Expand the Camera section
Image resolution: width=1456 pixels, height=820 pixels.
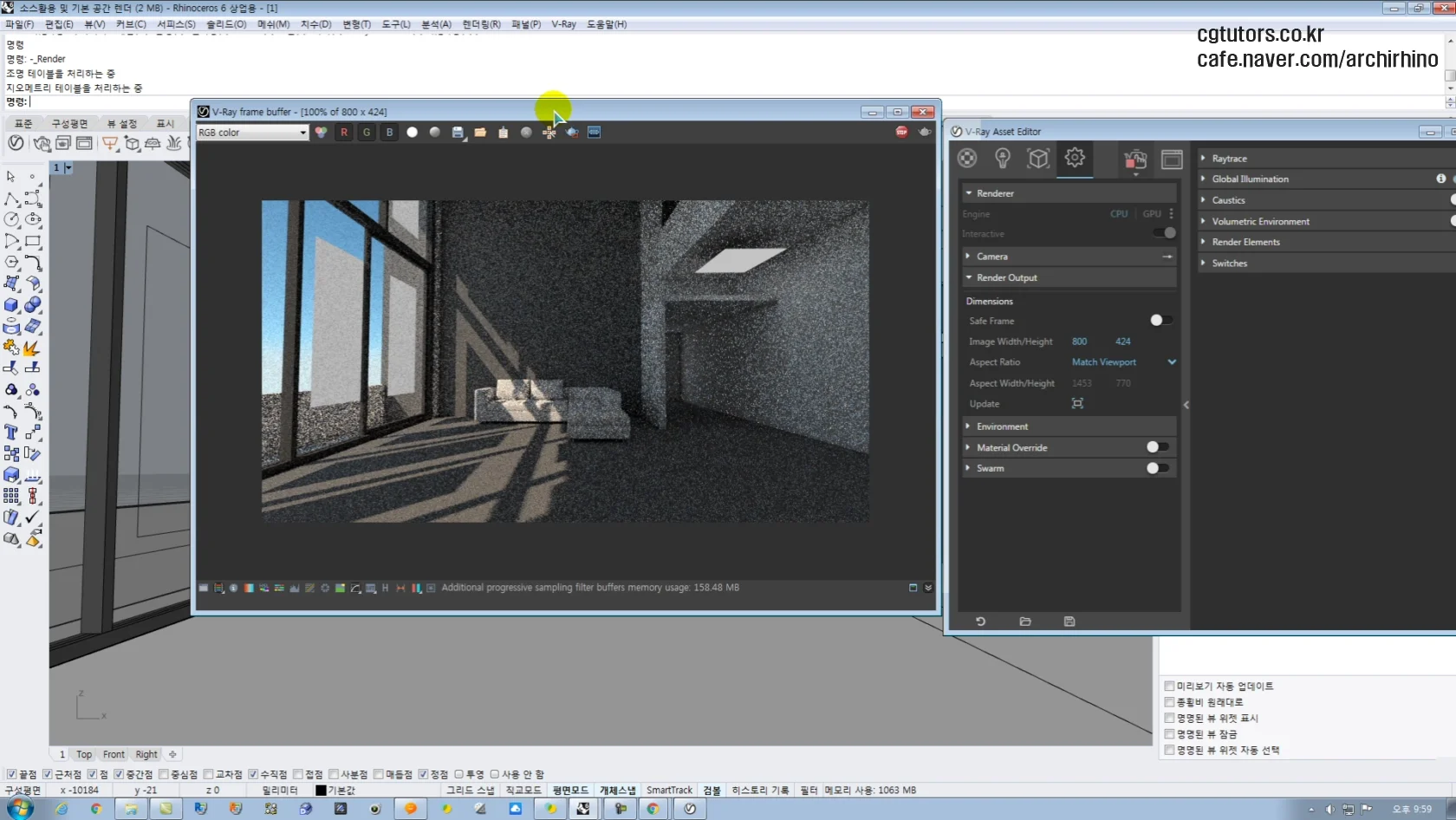click(x=1068, y=257)
